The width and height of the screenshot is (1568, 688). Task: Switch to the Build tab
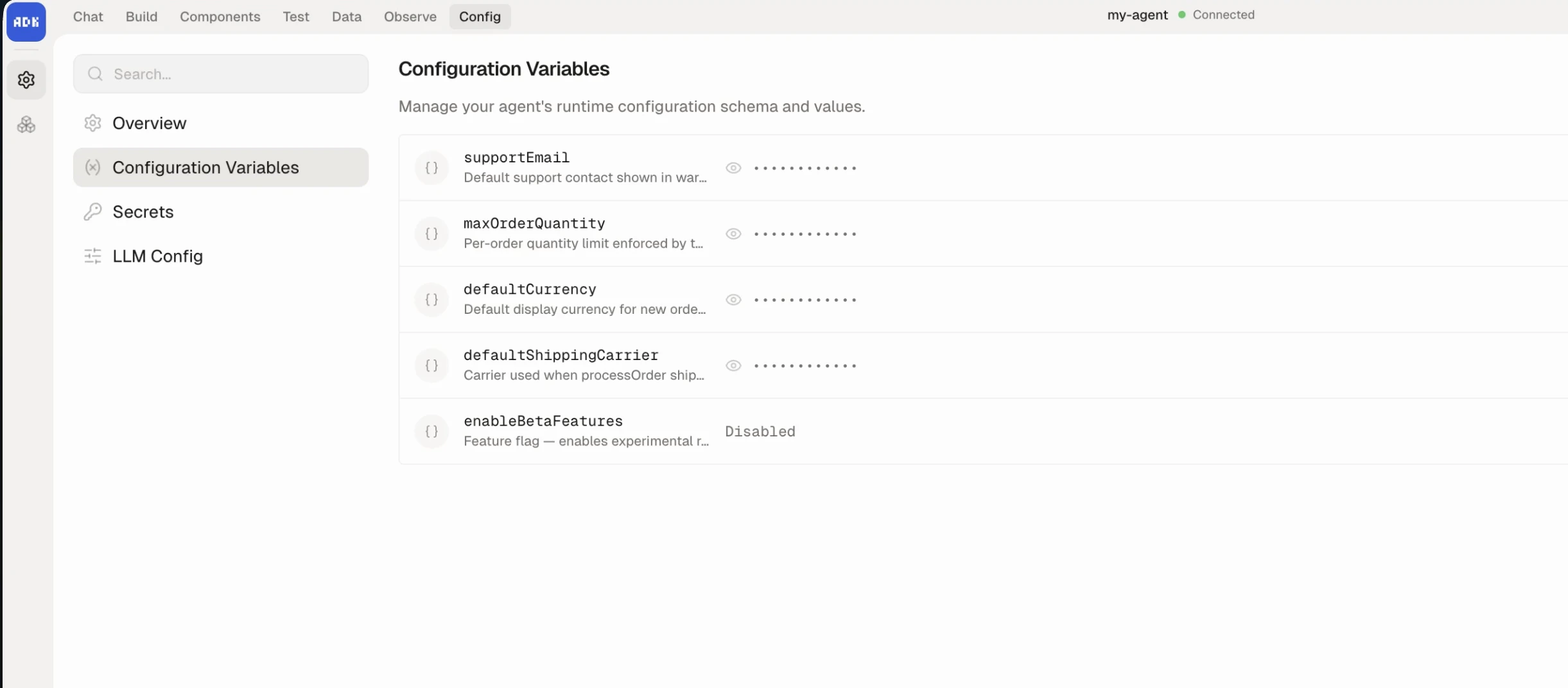141,16
